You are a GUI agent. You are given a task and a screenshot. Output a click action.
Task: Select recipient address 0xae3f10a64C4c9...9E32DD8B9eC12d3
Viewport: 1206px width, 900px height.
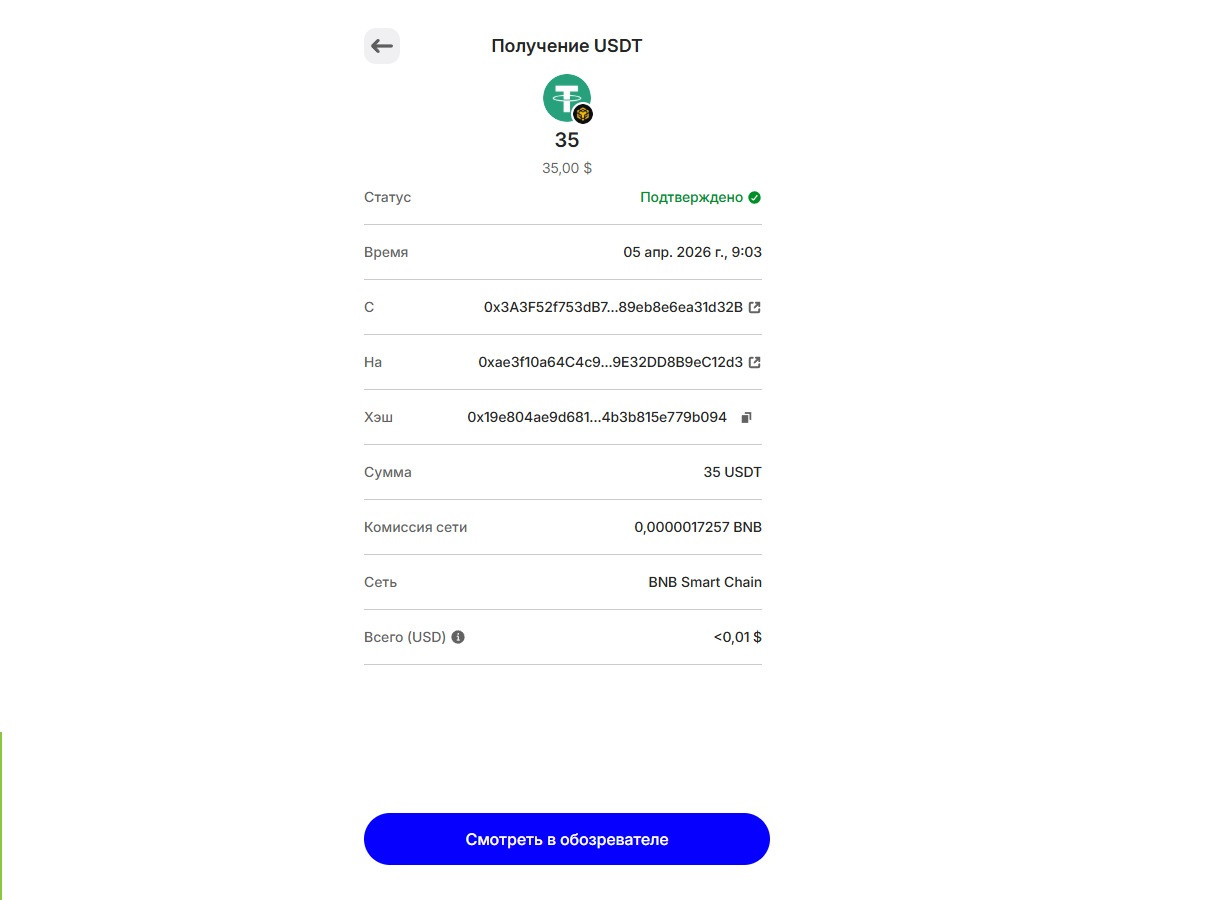click(x=610, y=362)
